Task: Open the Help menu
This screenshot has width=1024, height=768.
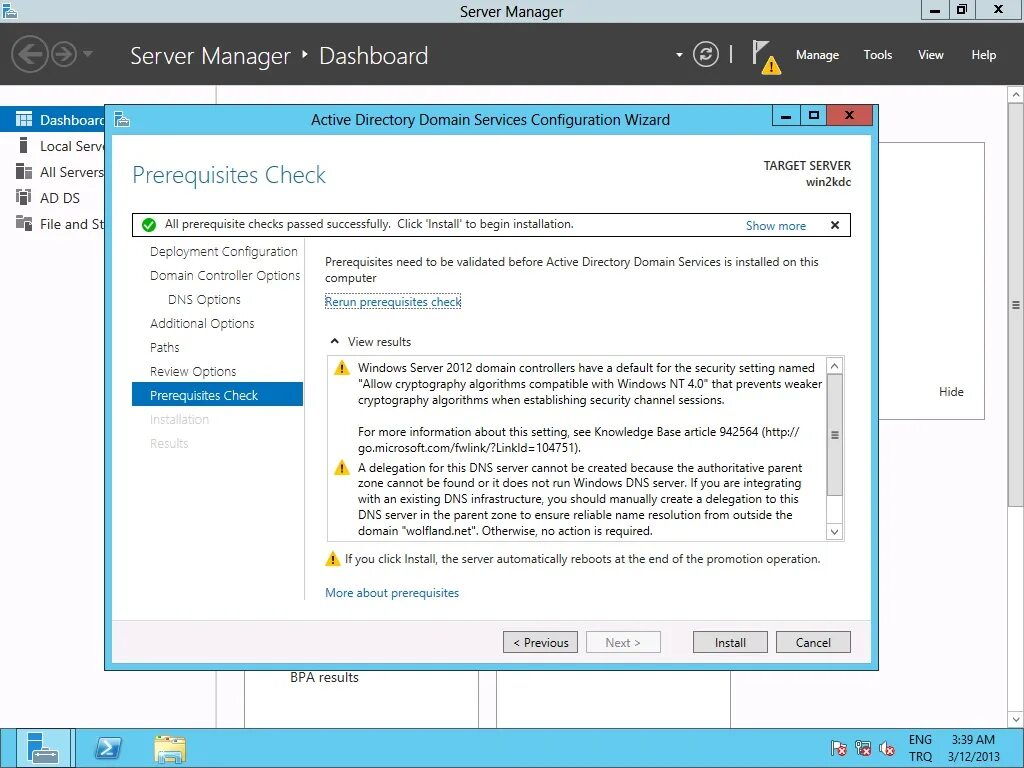Action: click(984, 55)
